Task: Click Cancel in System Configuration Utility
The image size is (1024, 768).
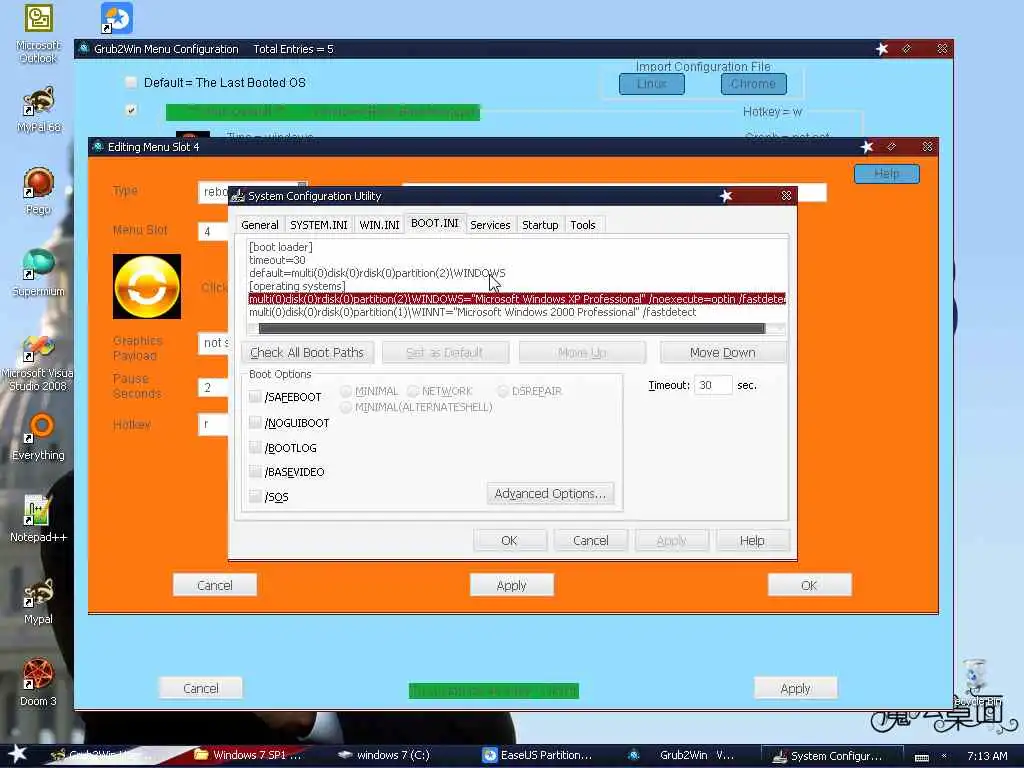Action: pyautogui.click(x=590, y=541)
